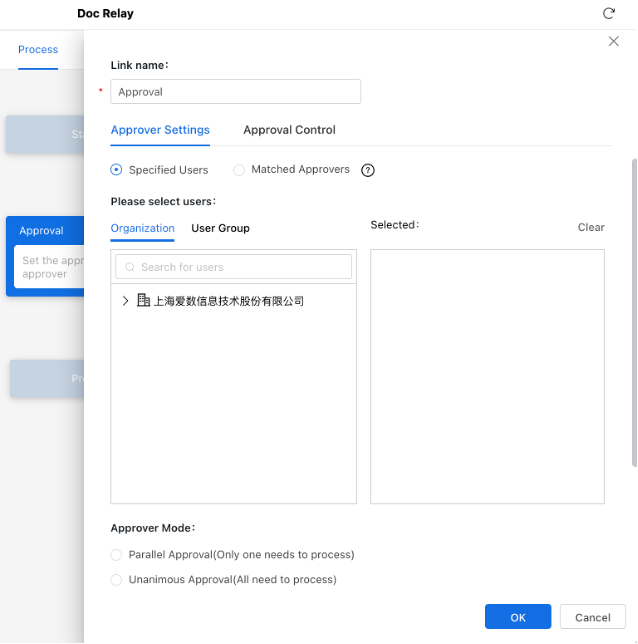Image resolution: width=638 pixels, height=644 pixels.
Task: Open the Approver Settings tab
Action: coord(160,130)
